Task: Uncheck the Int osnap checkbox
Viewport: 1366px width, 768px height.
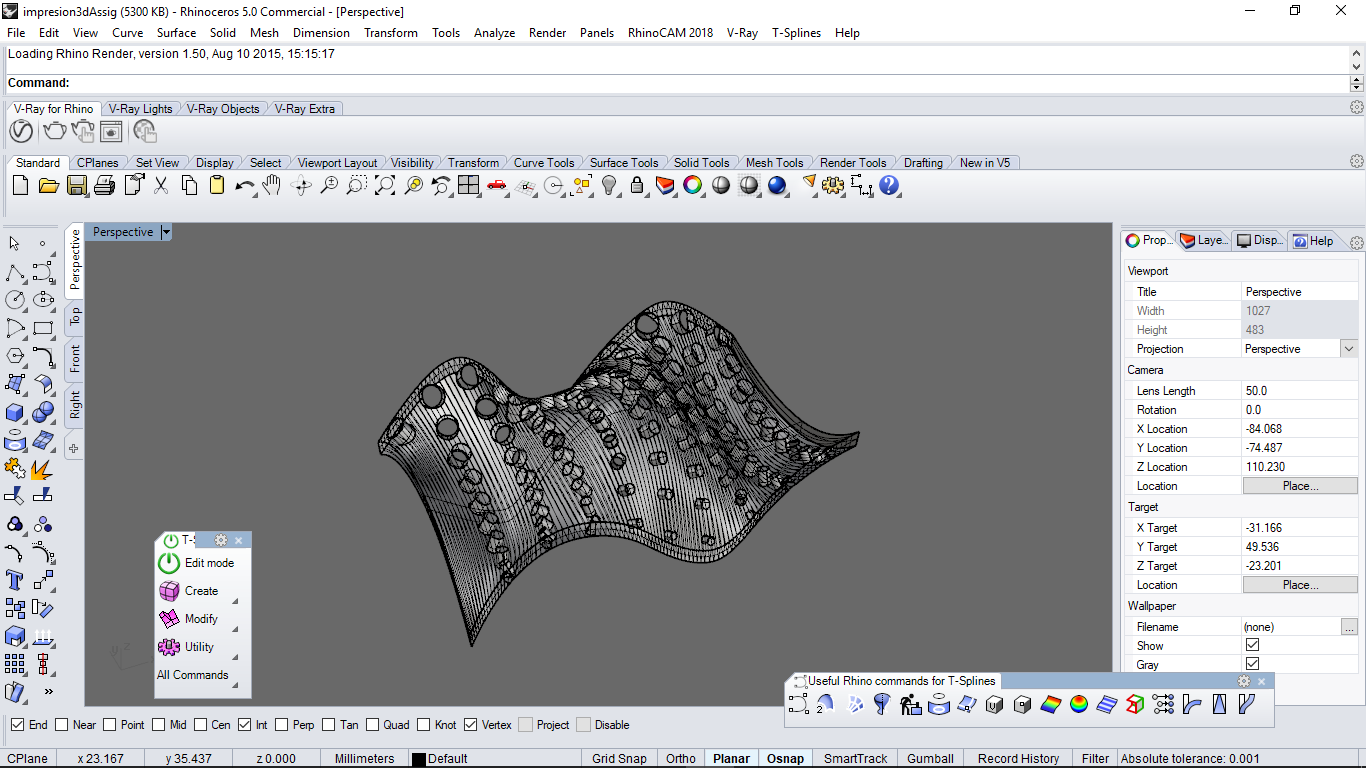Action: (245, 725)
